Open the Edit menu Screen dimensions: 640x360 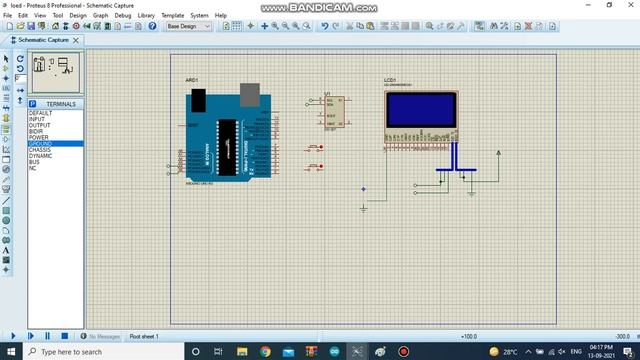(23, 16)
